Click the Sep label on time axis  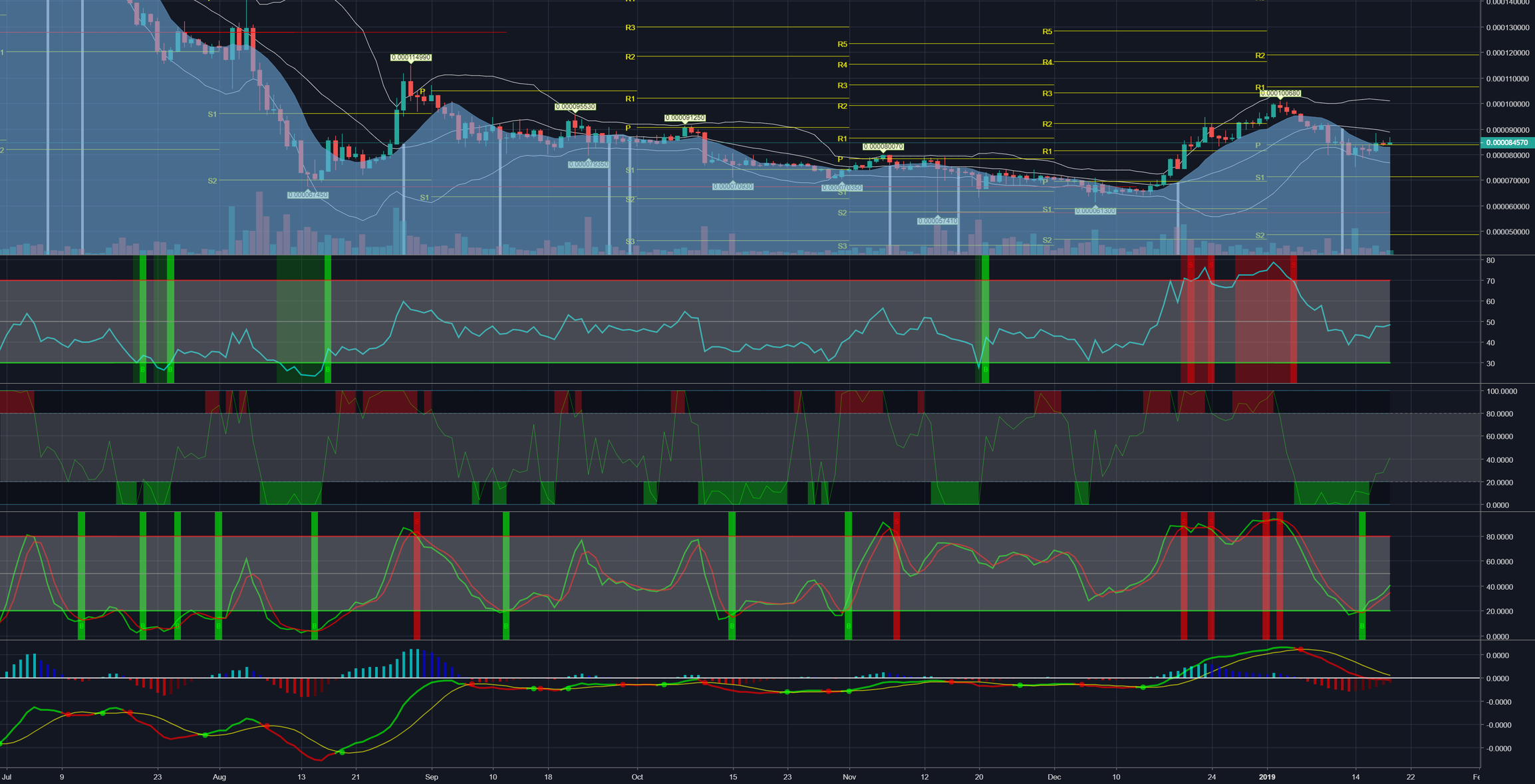432,777
